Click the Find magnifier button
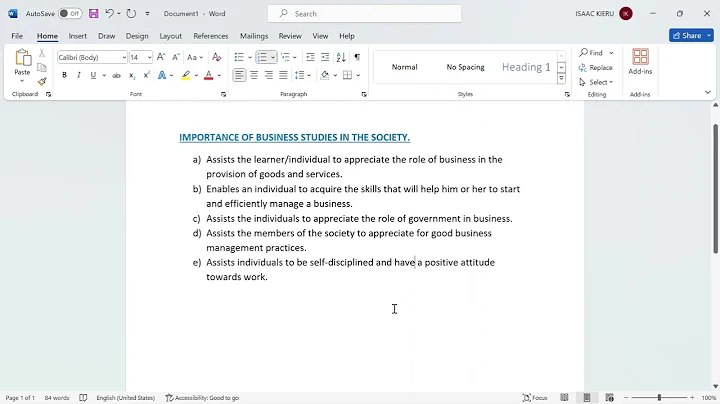 pos(591,53)
